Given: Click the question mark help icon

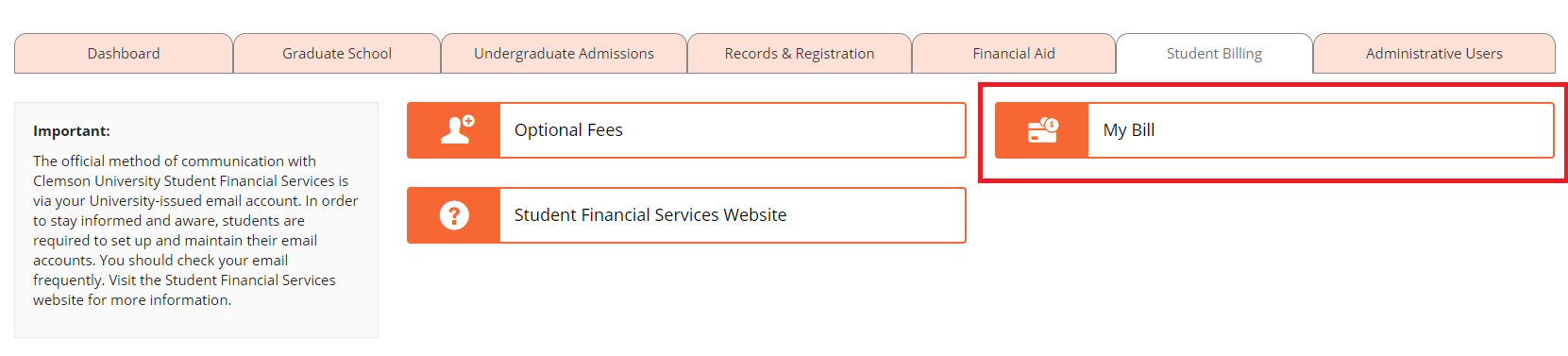Looking at the screenshot, I should coord(454,215).
